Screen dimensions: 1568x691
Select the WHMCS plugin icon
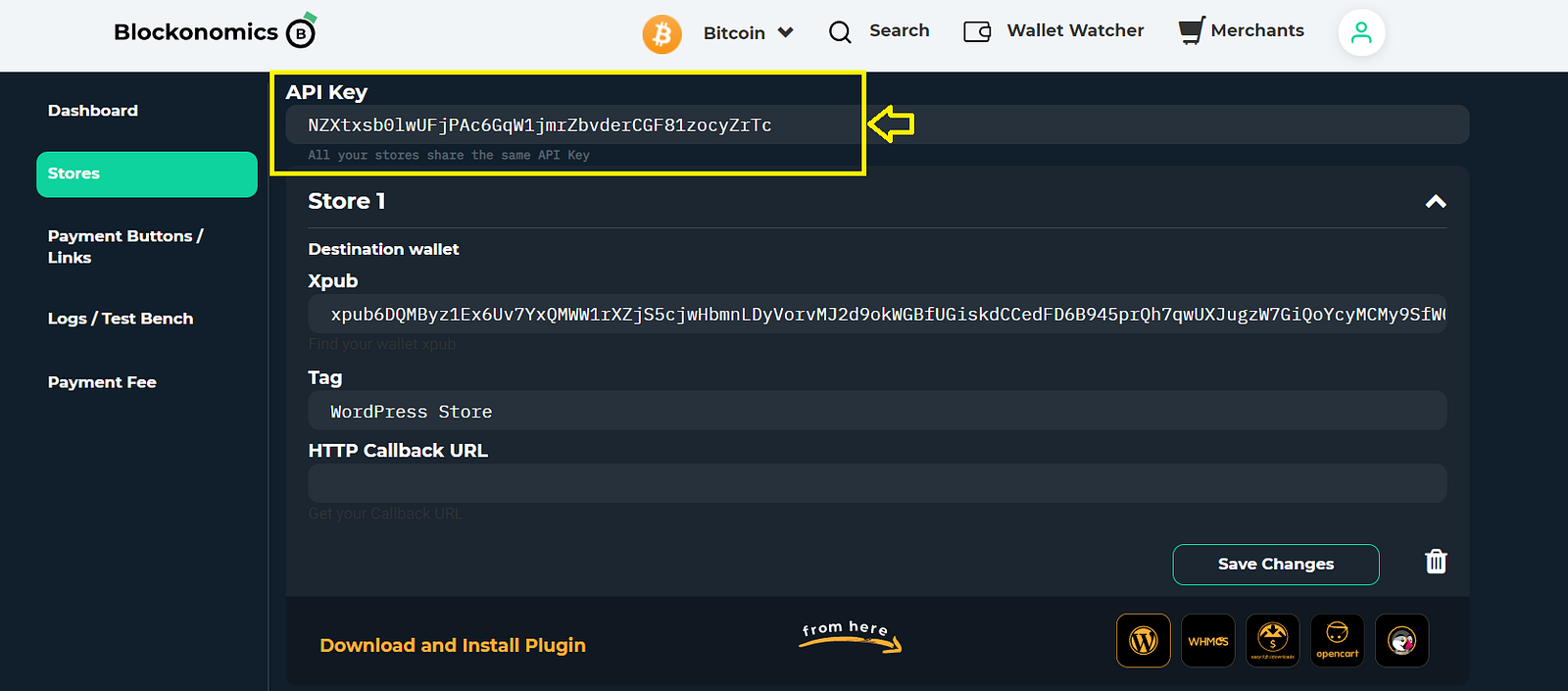[1208, 641]
